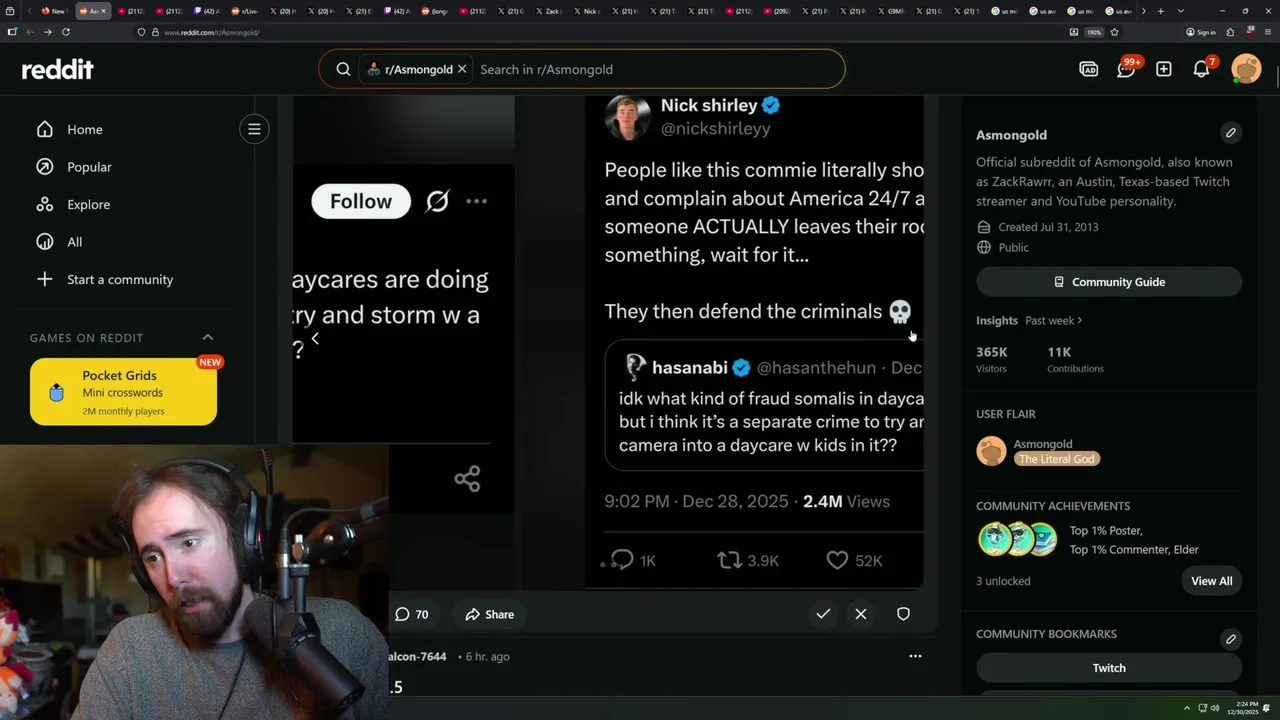Go to previous gallery image arrow
The image size is (1280, 720).
(x=315, y=339)
